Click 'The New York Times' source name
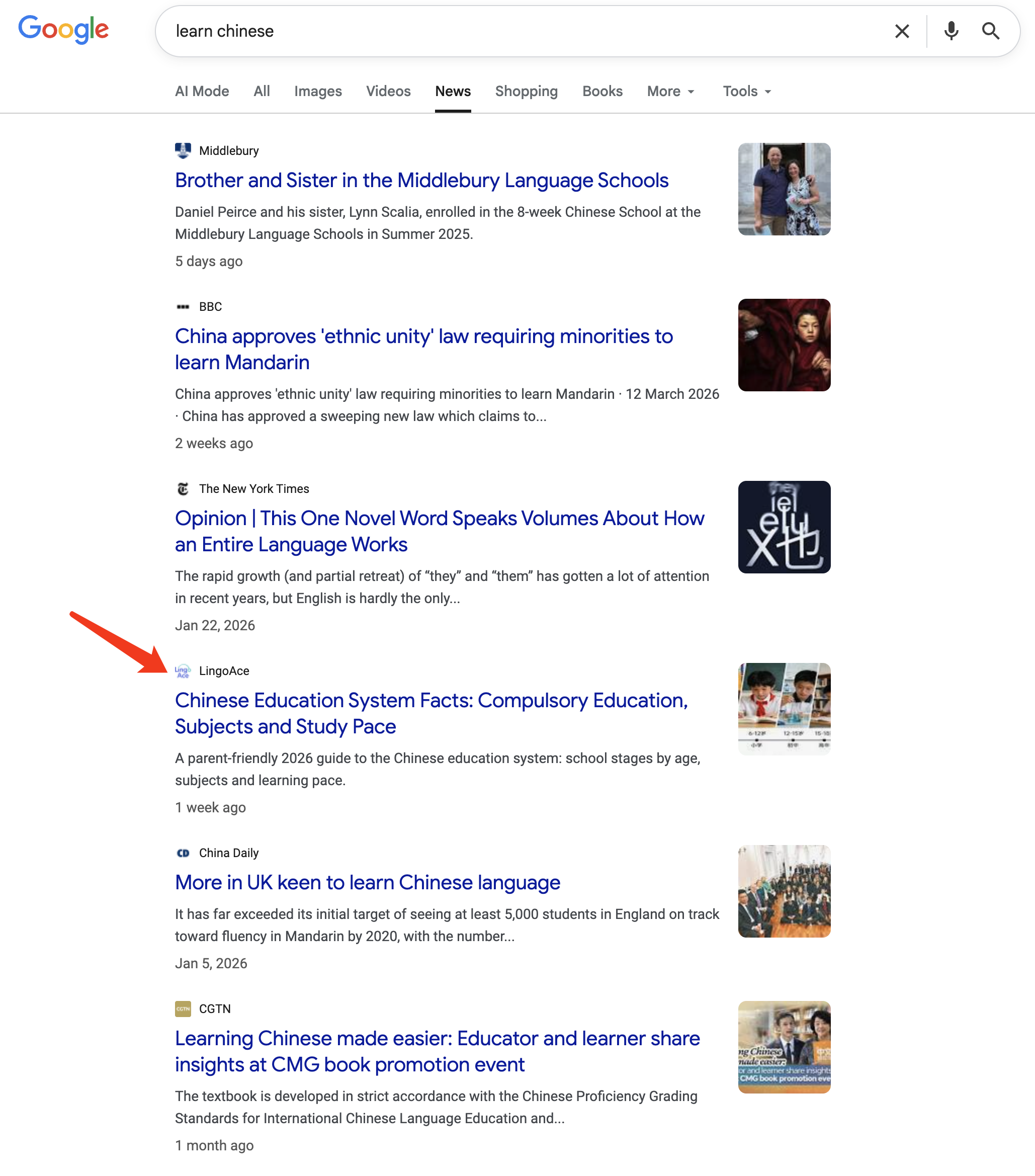The width and height of the screenshot is (1035, 1176). coord(254,488)
